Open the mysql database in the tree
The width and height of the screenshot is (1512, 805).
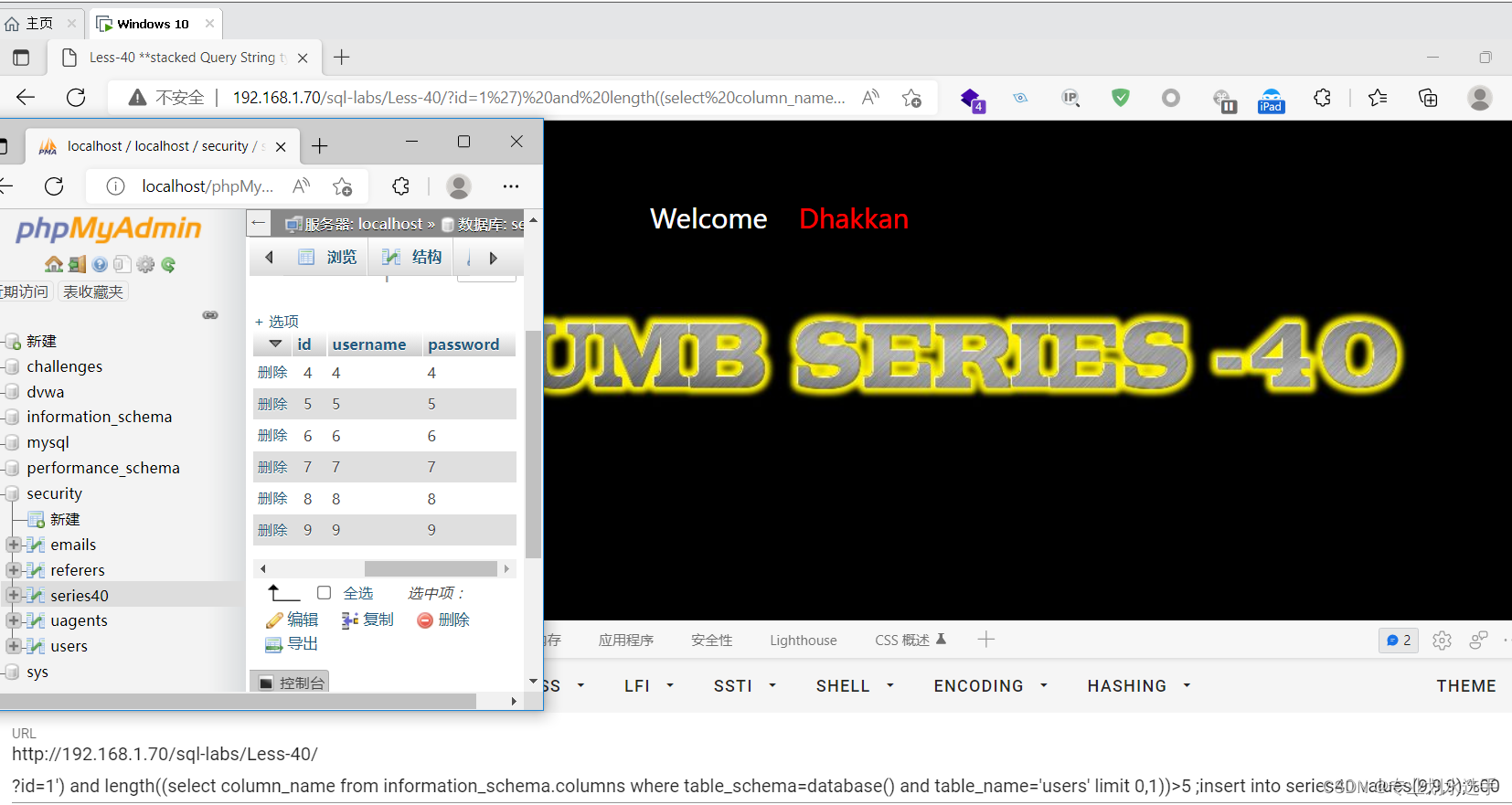48,442
